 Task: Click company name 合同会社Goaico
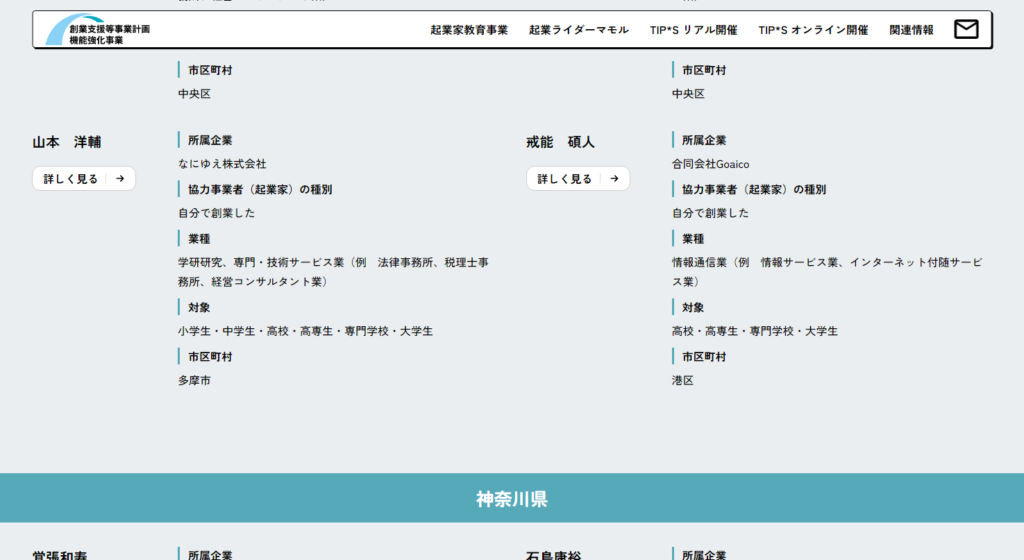point(710,164)
